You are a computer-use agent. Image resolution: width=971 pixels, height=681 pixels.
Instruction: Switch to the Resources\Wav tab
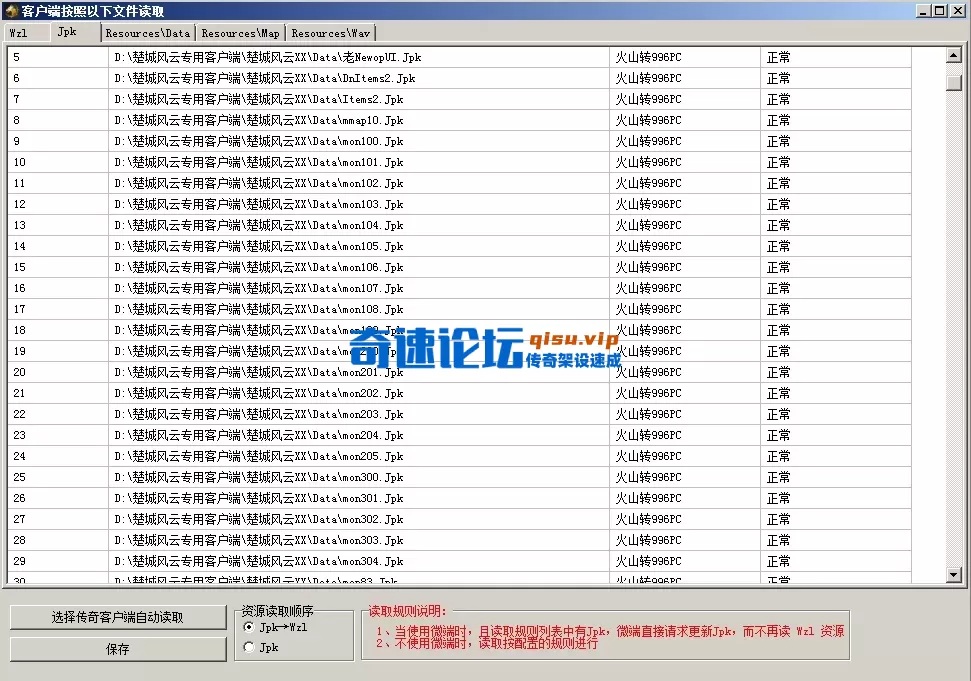point(330,32)
